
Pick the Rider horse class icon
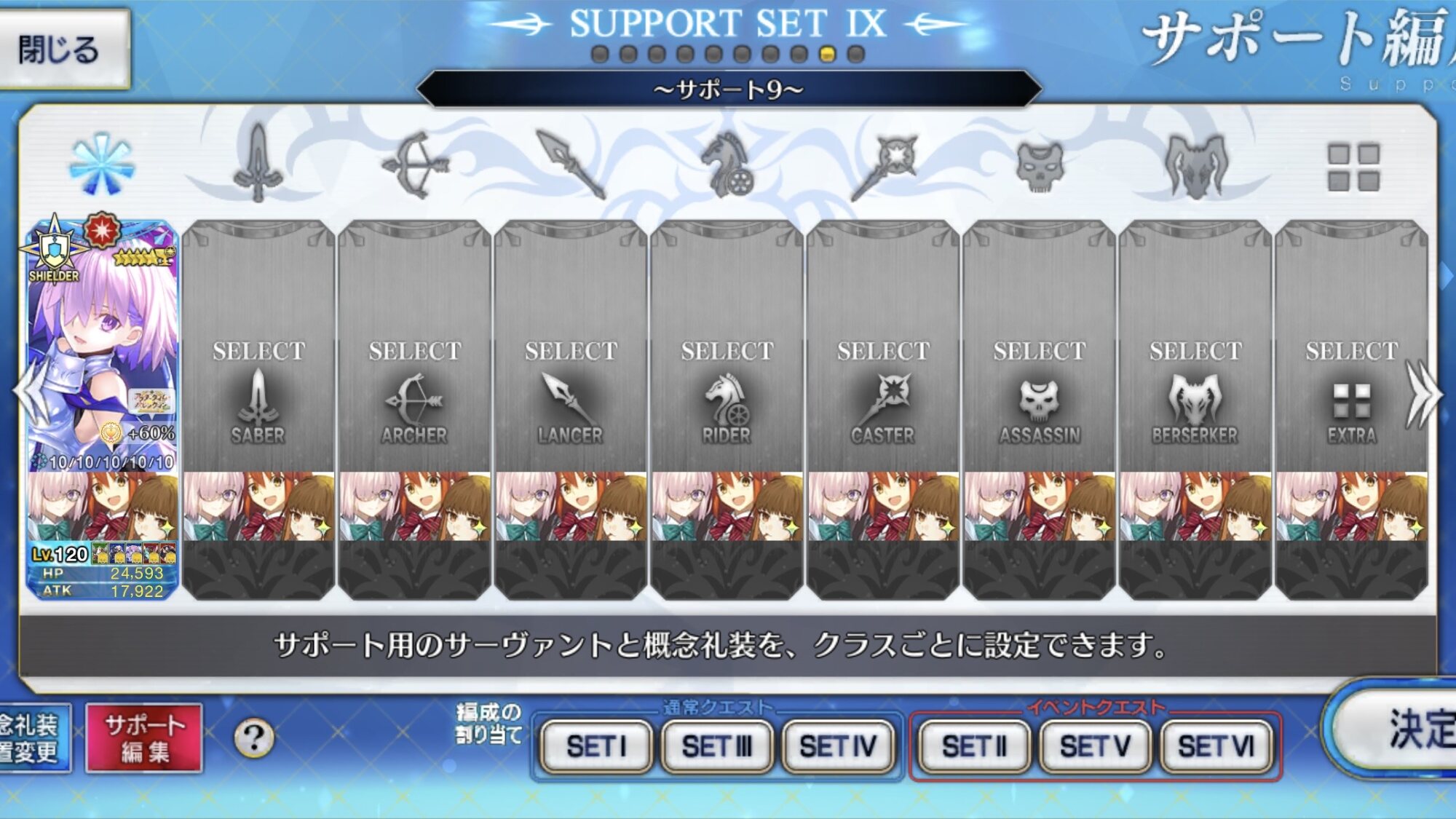point(725,165)
